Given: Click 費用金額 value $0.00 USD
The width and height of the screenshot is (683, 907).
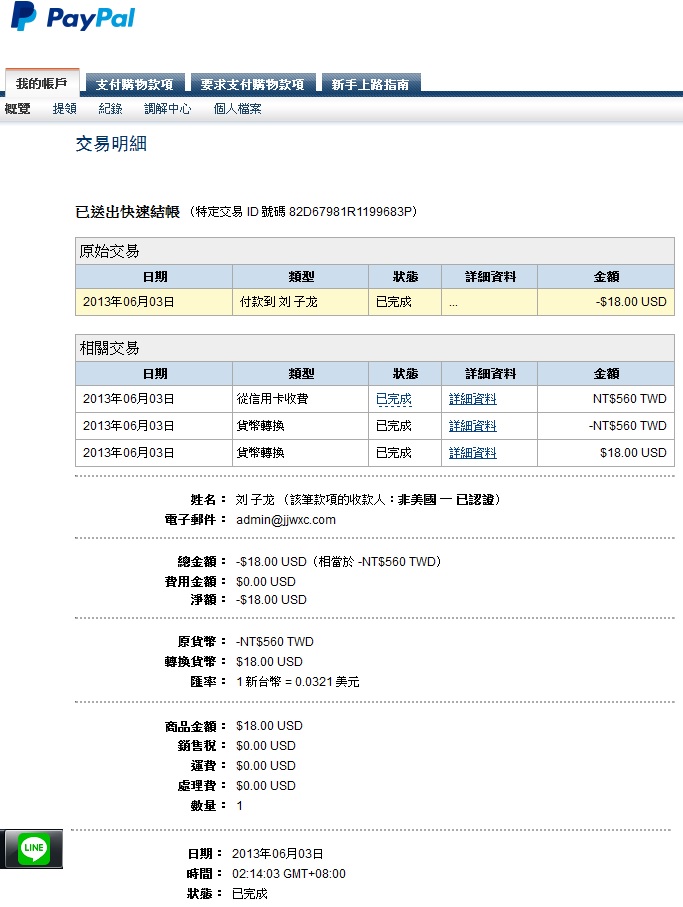Looking at the screenshot, I should pos(265,582).
